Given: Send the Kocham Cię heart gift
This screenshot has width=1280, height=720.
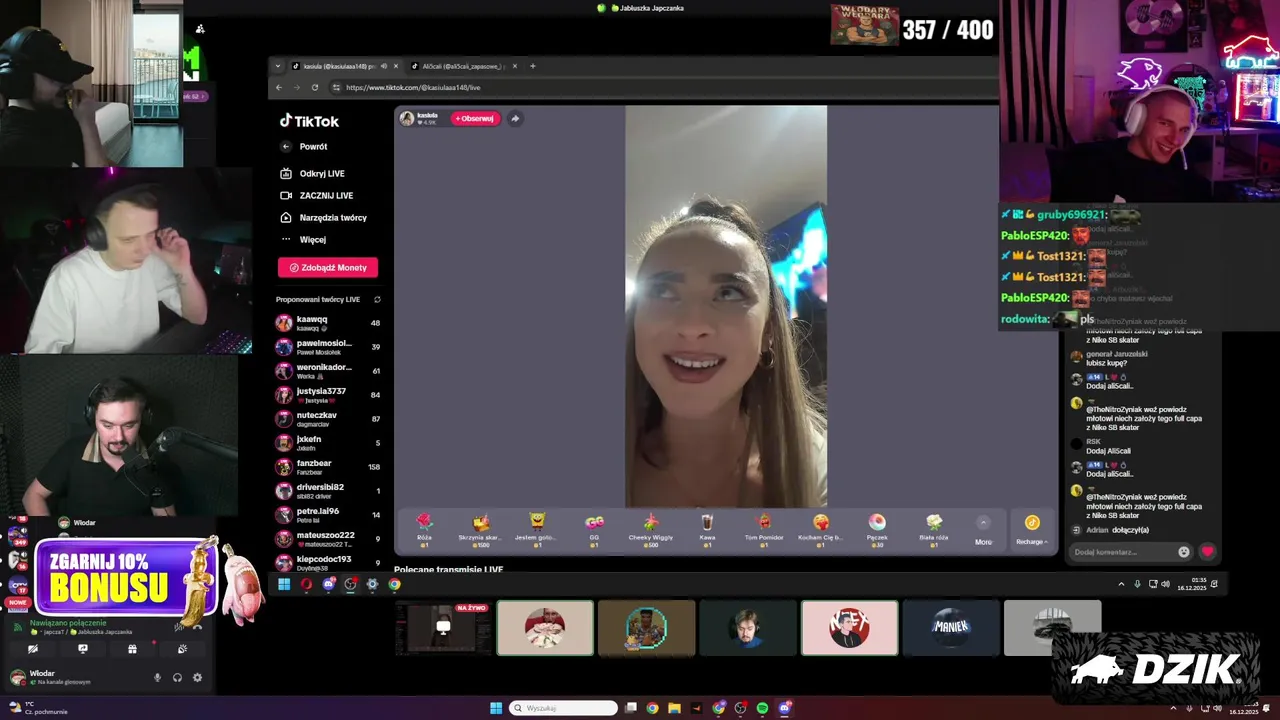Looking at the screenshot, I should pos(821,529).
